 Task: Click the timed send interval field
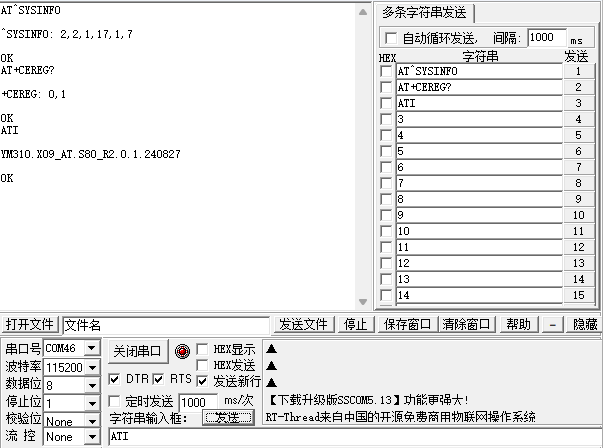pos(198,402)
